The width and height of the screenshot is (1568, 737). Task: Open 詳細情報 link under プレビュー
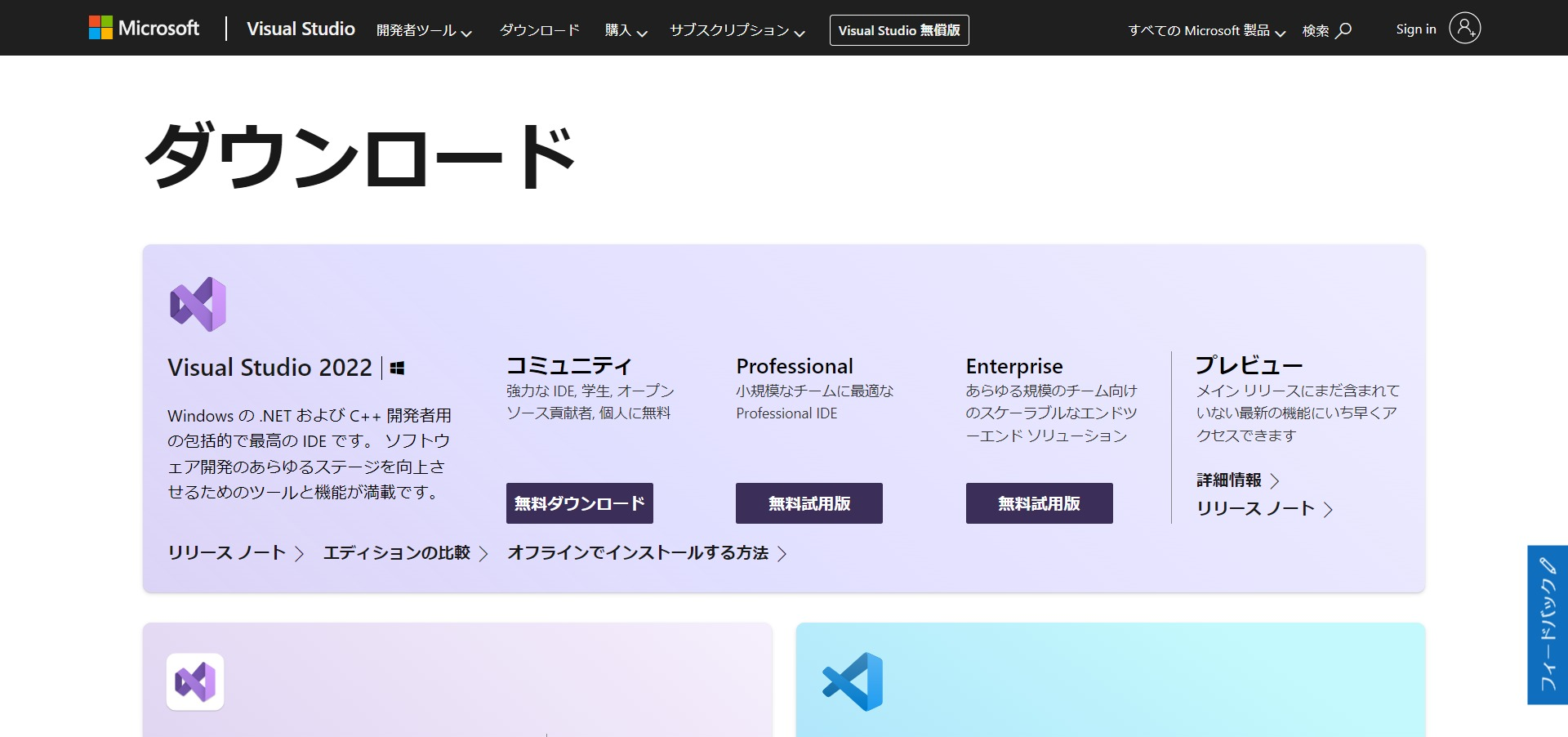(x=1237, y=480)
